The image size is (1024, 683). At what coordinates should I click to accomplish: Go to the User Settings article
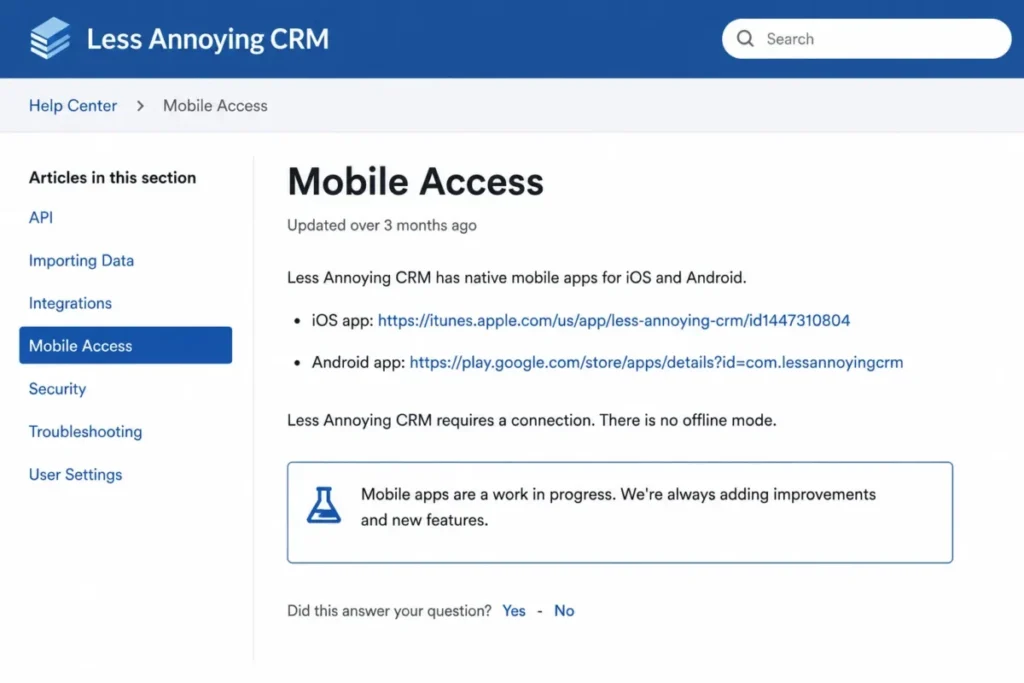[x=75, y=475]
